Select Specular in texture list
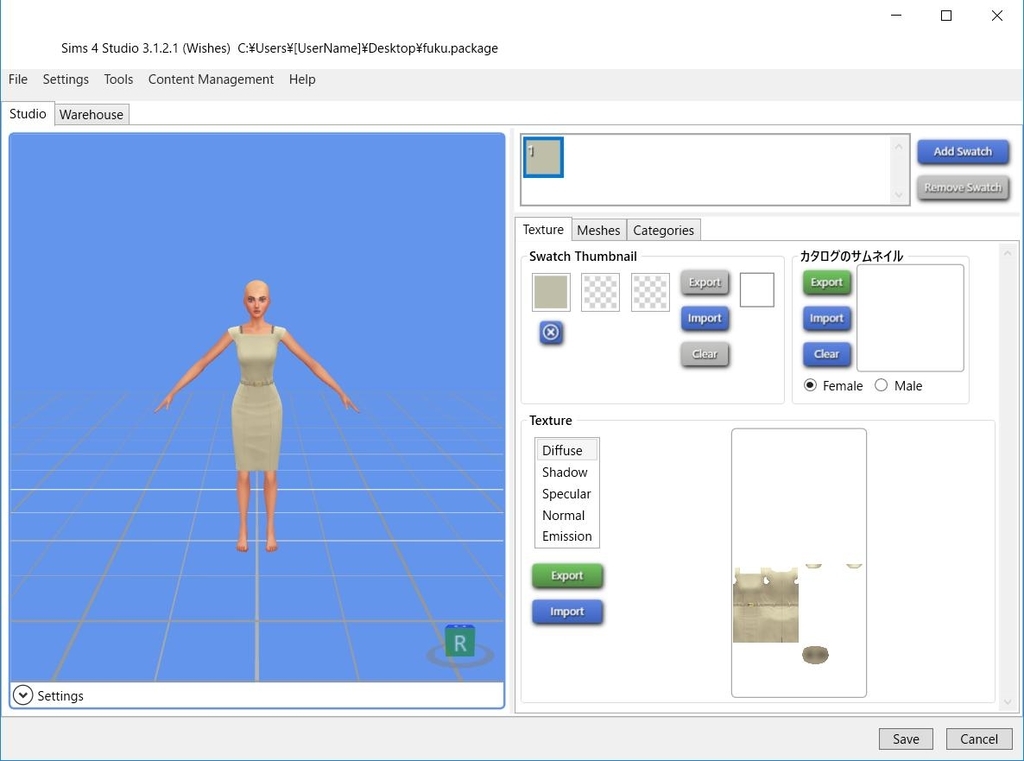Image resolution: width=1024 pixels, height=761 pixels. coord(566,493)
